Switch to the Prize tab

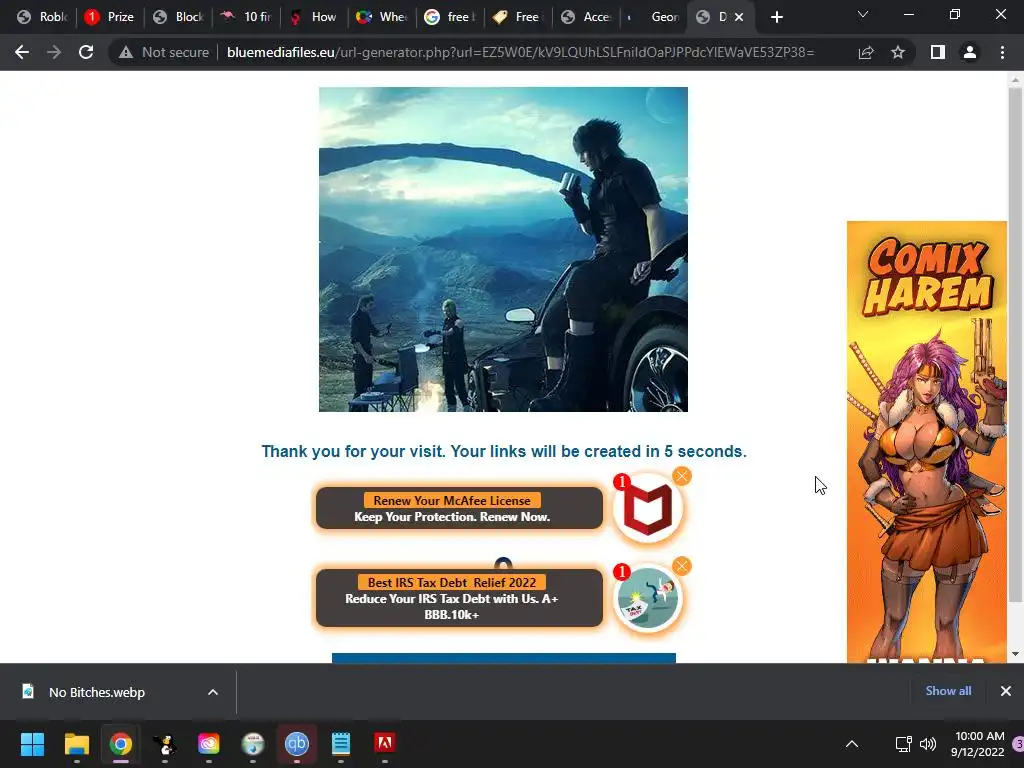[x=109, y=17]
